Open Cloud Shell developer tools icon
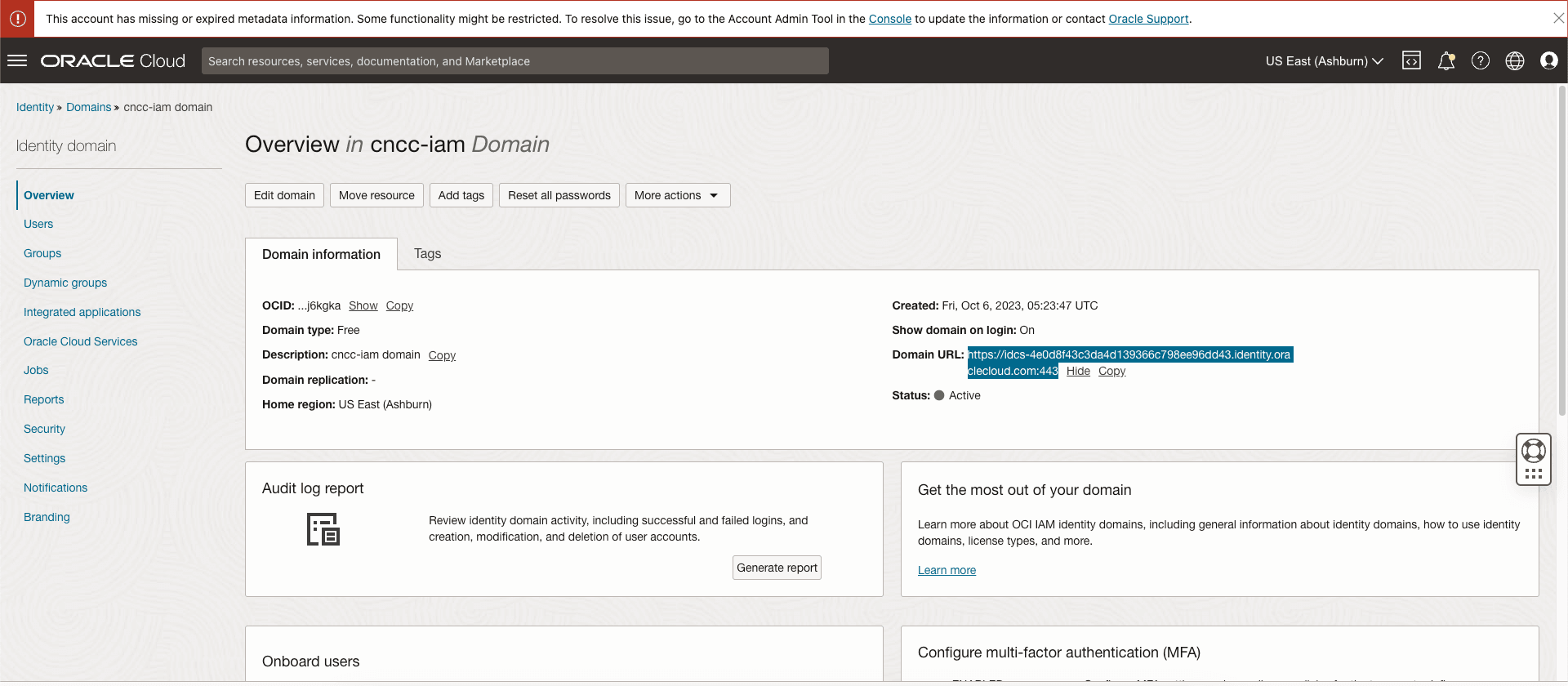 click(1411, 60)
